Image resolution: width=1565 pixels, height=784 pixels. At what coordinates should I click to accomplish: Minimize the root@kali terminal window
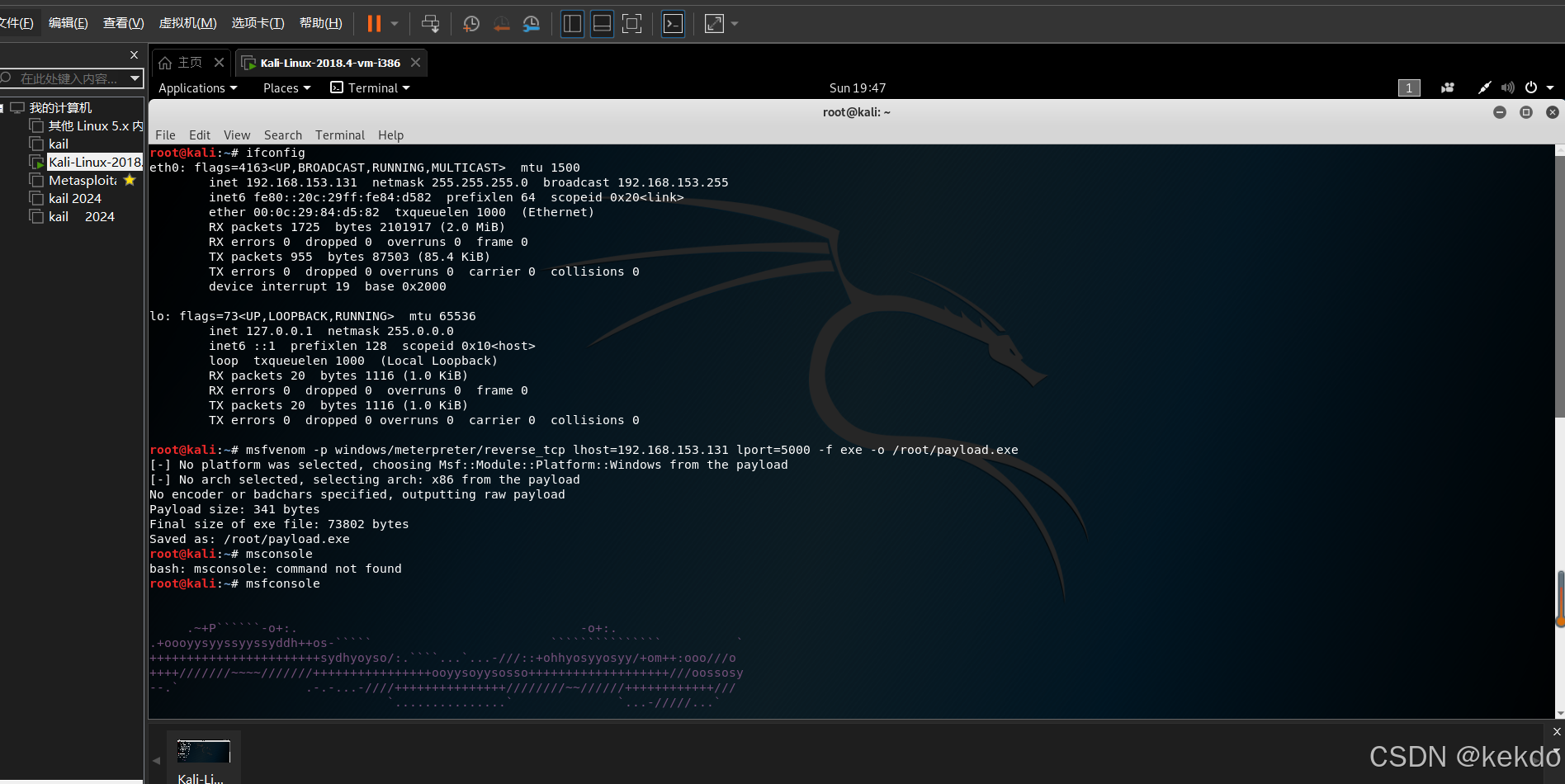pyautogui.click(x=1500, y=112)
